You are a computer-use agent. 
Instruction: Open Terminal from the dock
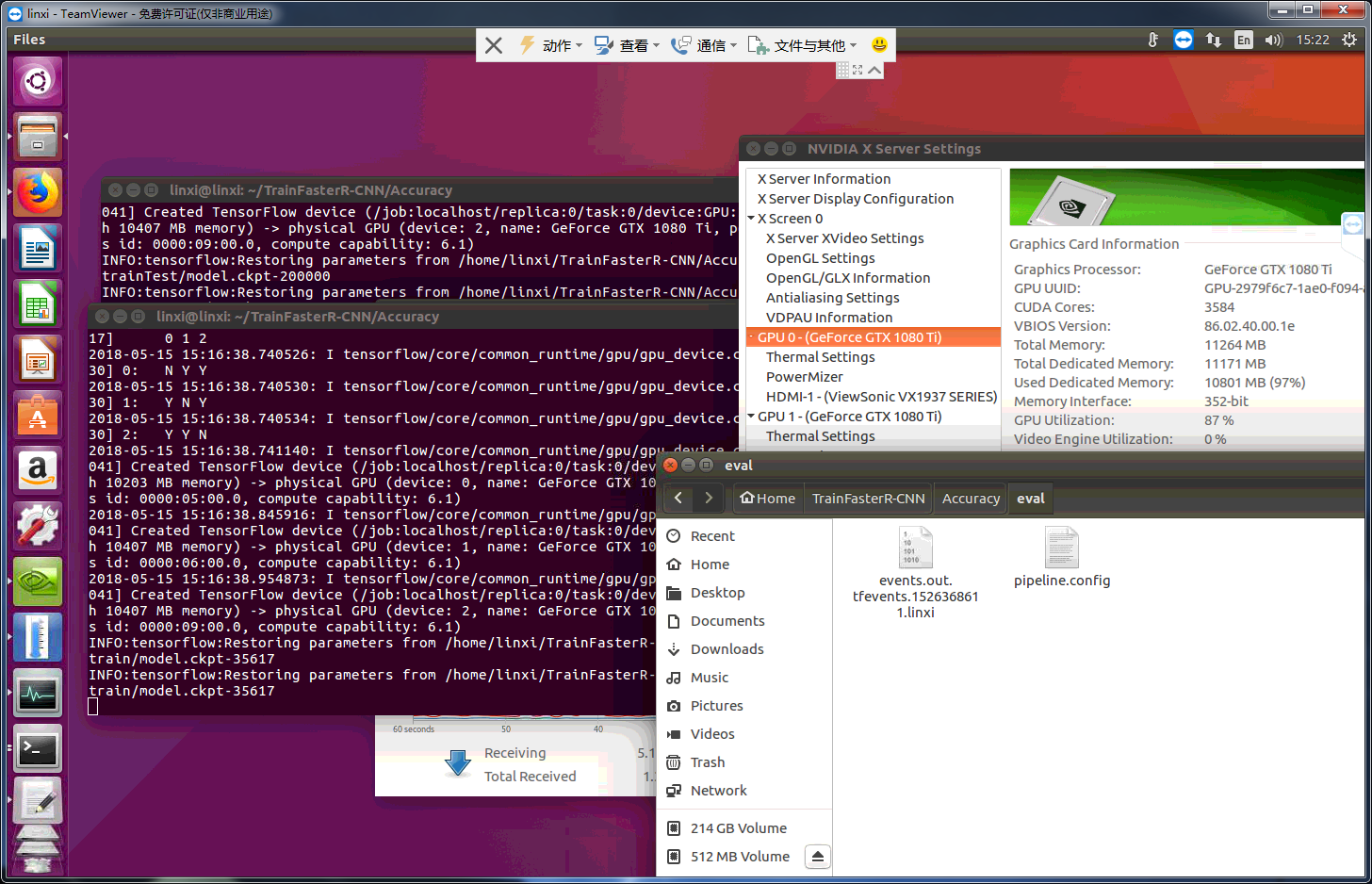[38, 748]
